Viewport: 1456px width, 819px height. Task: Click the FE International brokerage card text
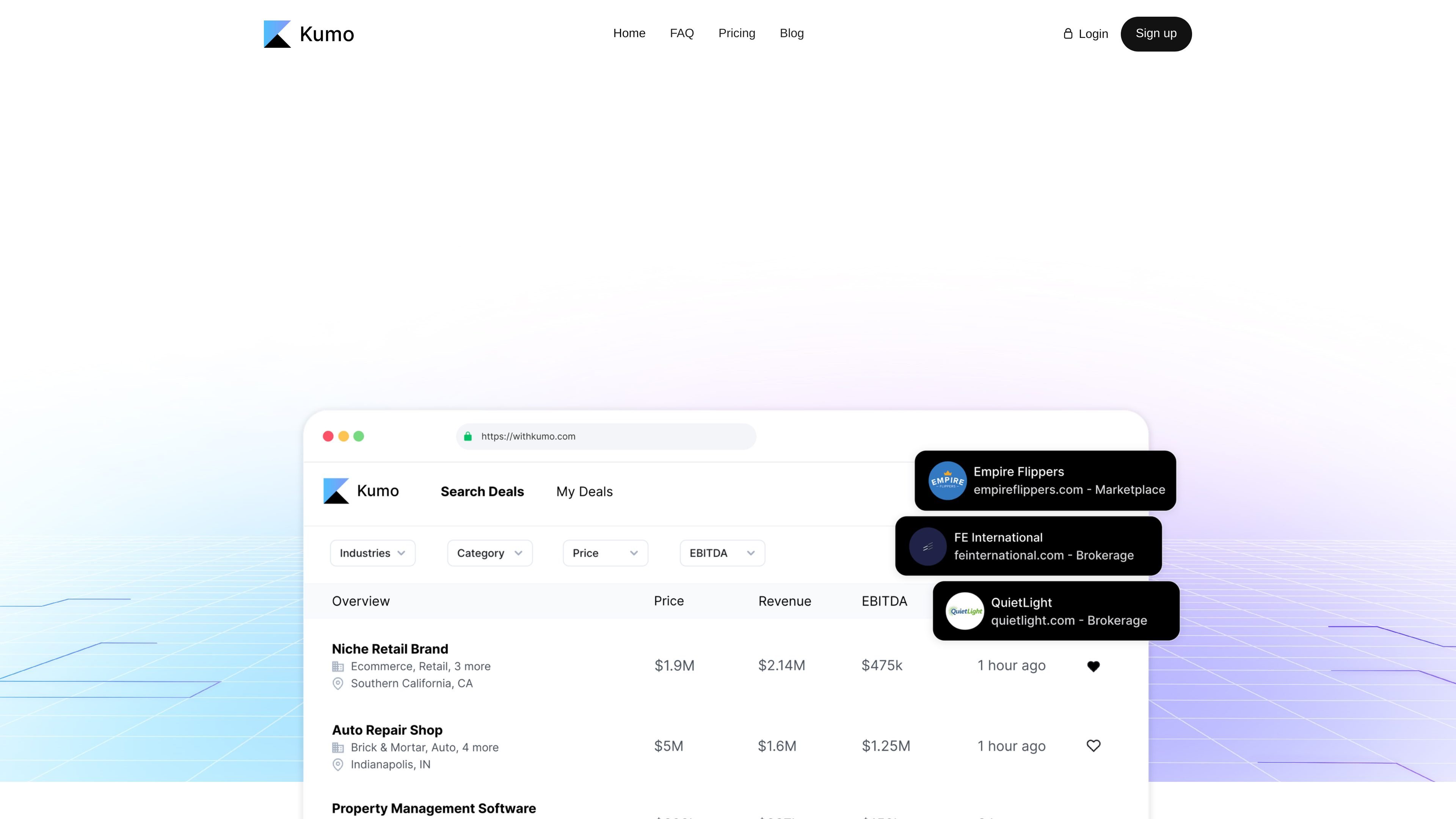pyautogui.click(x=1044, y=546)
